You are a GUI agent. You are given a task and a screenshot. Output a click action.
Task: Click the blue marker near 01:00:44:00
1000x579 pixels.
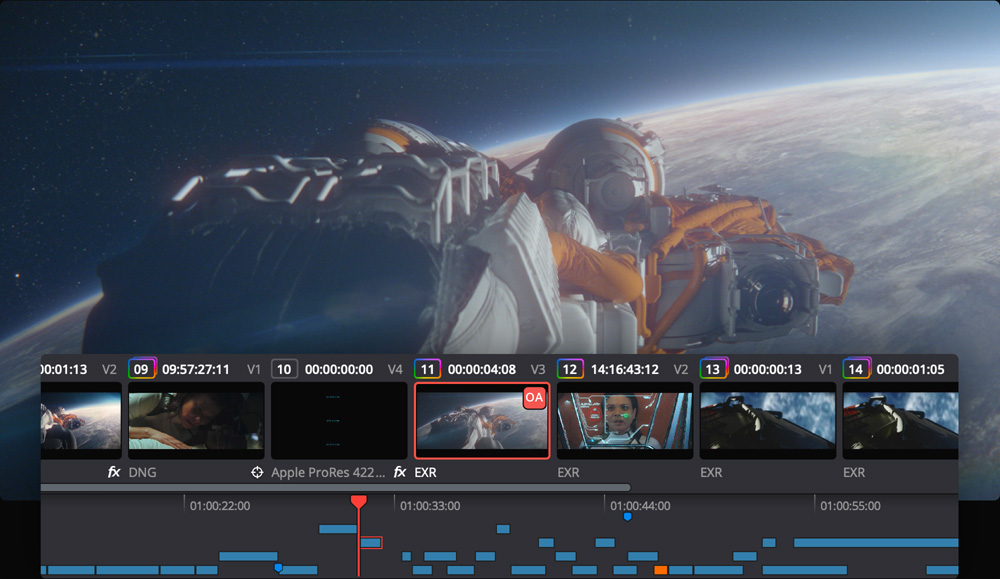click(x=627, y=517)
